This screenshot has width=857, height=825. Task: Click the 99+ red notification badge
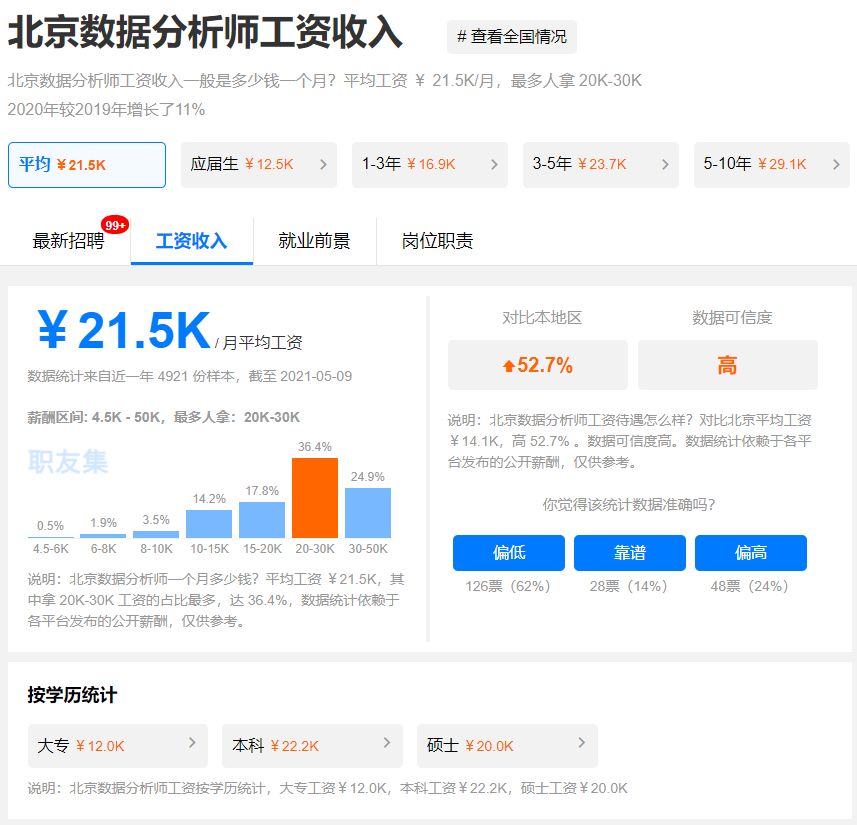115,225
